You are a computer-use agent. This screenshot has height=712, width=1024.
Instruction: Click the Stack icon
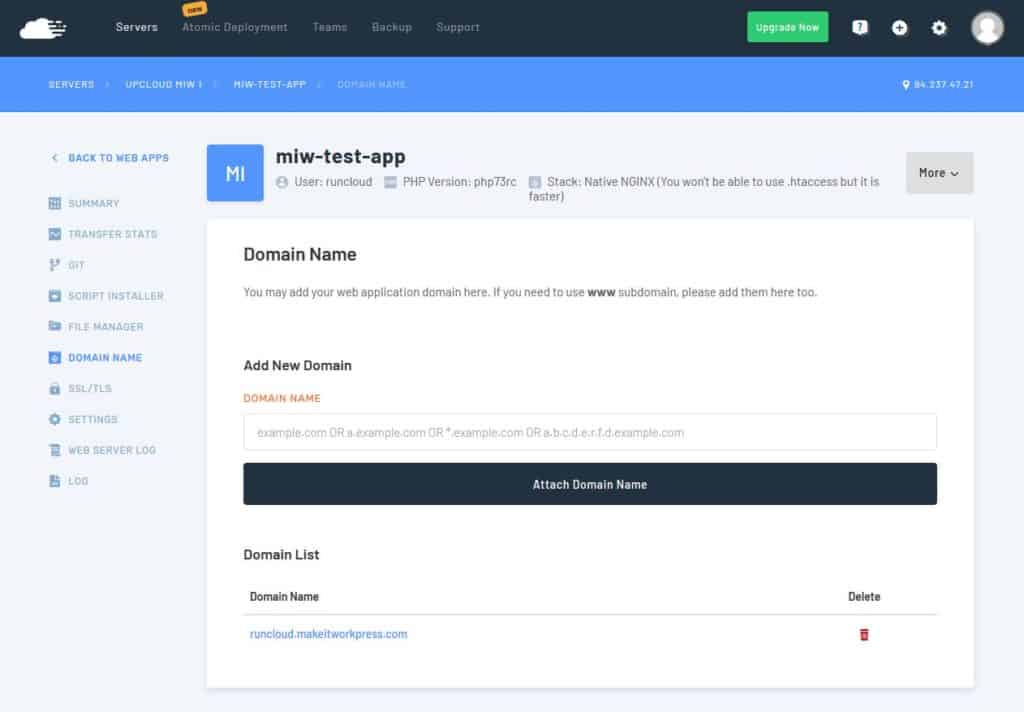click(x=535, y=182)
